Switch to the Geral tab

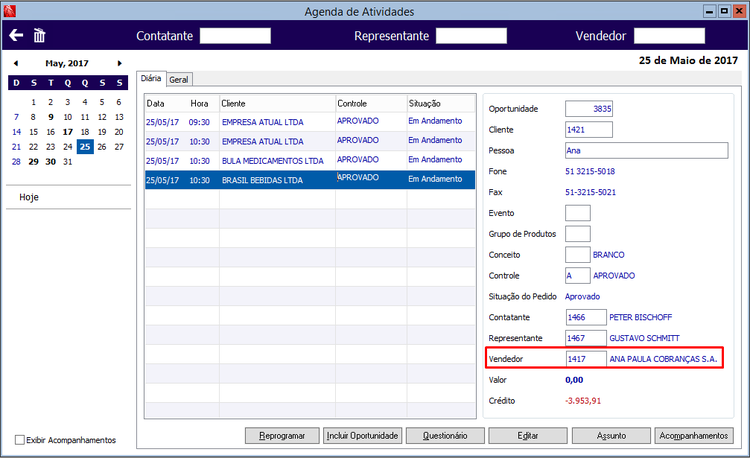click(x=179, y=80)
